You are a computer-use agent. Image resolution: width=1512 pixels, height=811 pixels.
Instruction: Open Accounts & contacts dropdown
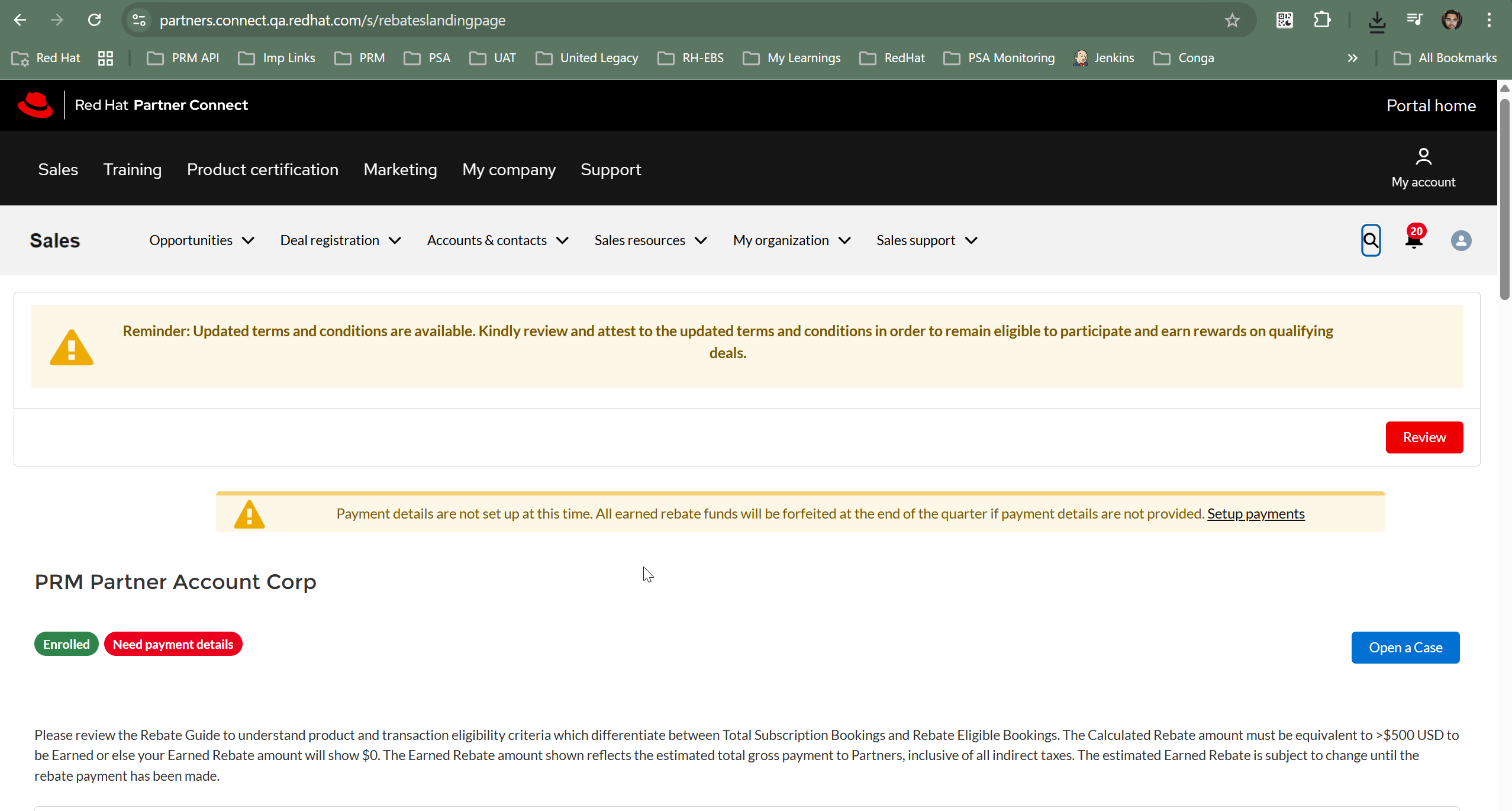(498, 240)
